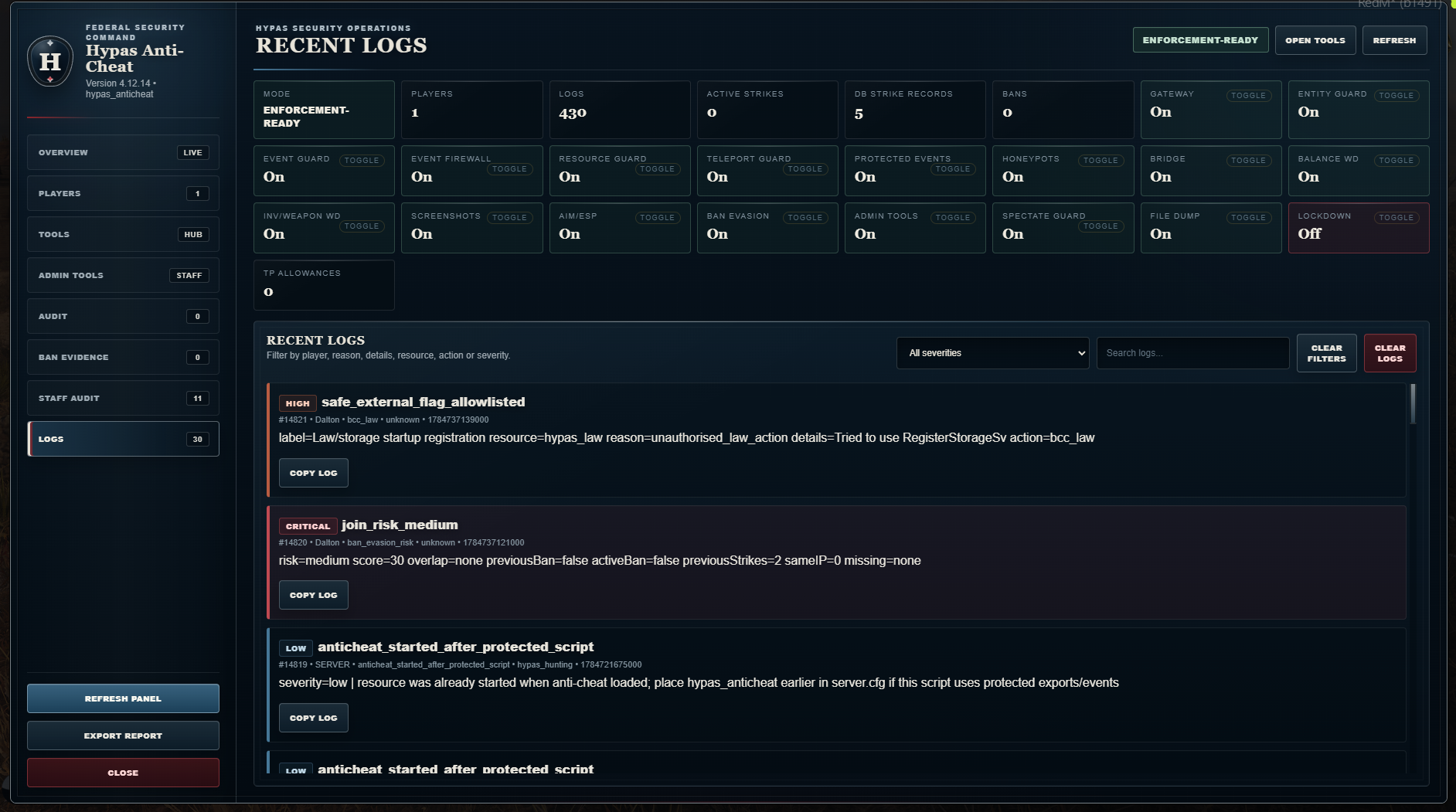Click the Bans stat card
Image resolution: width=1456 pixels, height=812 pixels.
click(1063, 110)
